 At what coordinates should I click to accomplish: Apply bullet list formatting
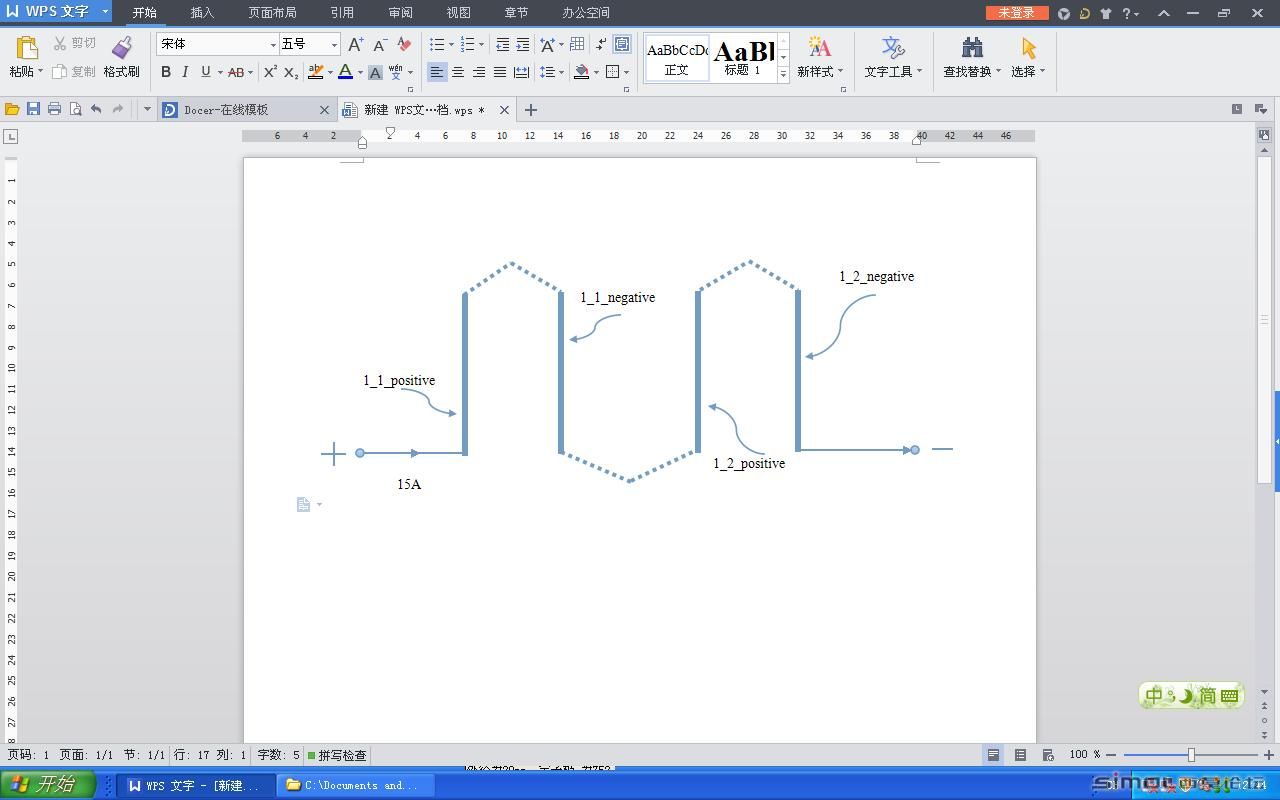[x=436, y=44]
